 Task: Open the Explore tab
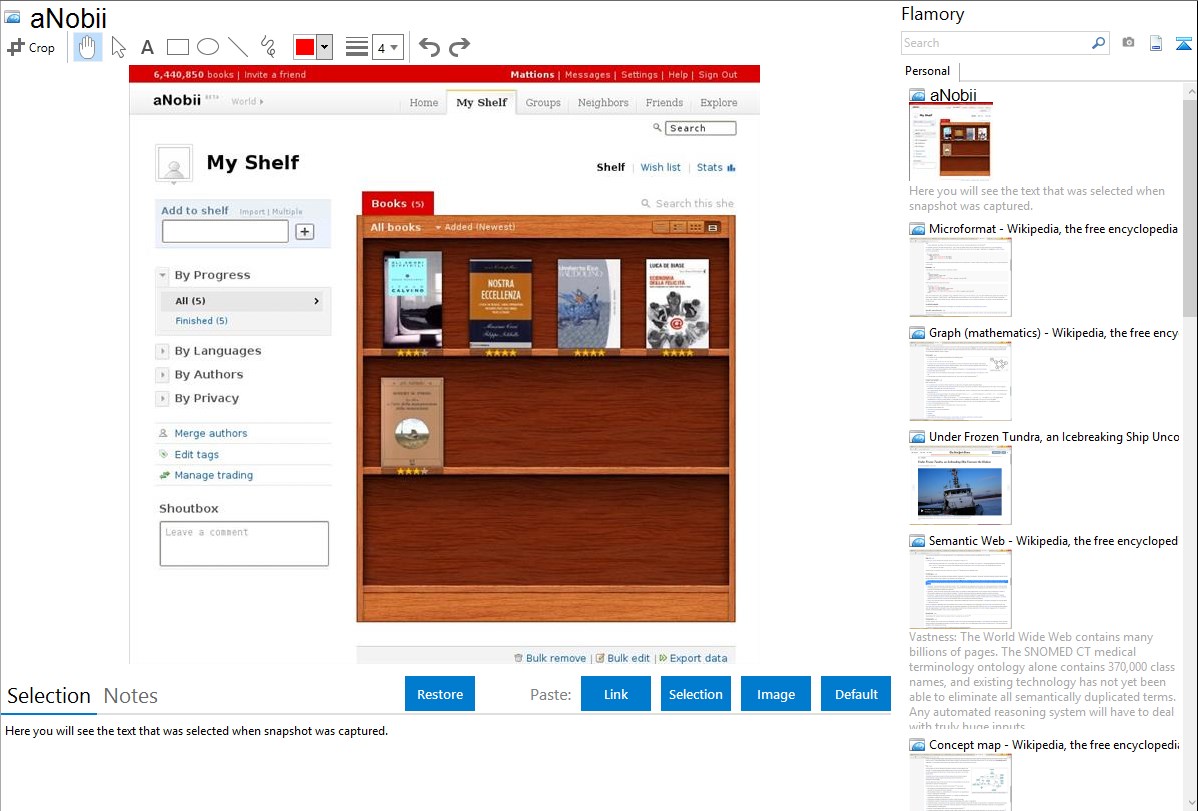point(719,102)
